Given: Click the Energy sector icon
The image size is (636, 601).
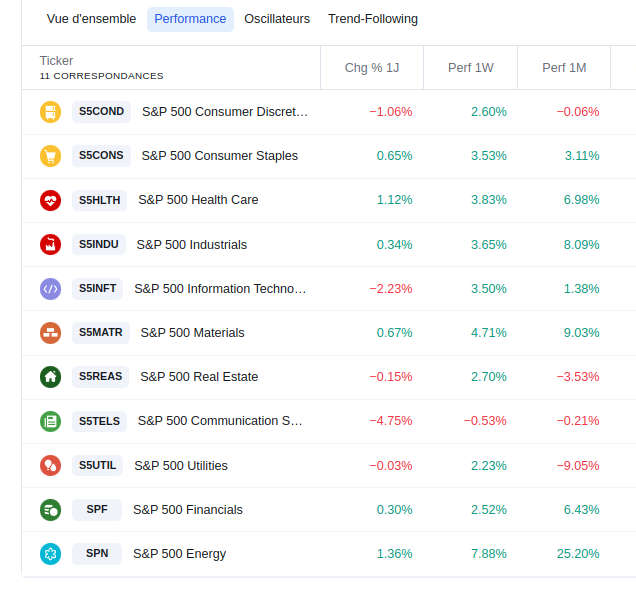Looking at the screenshot, I should pyautogui.click(x=50, y=554).
